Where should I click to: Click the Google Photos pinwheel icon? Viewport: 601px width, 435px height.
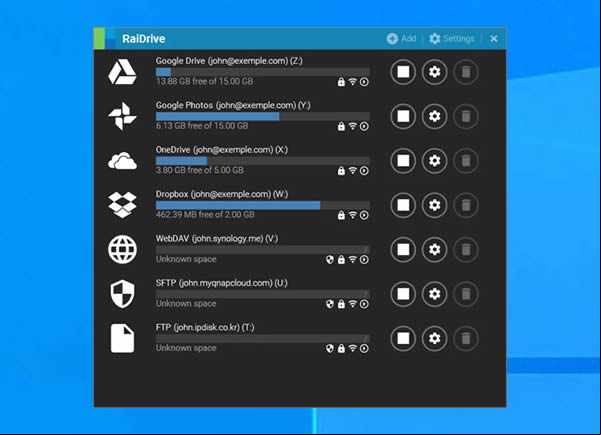(122, 116)
